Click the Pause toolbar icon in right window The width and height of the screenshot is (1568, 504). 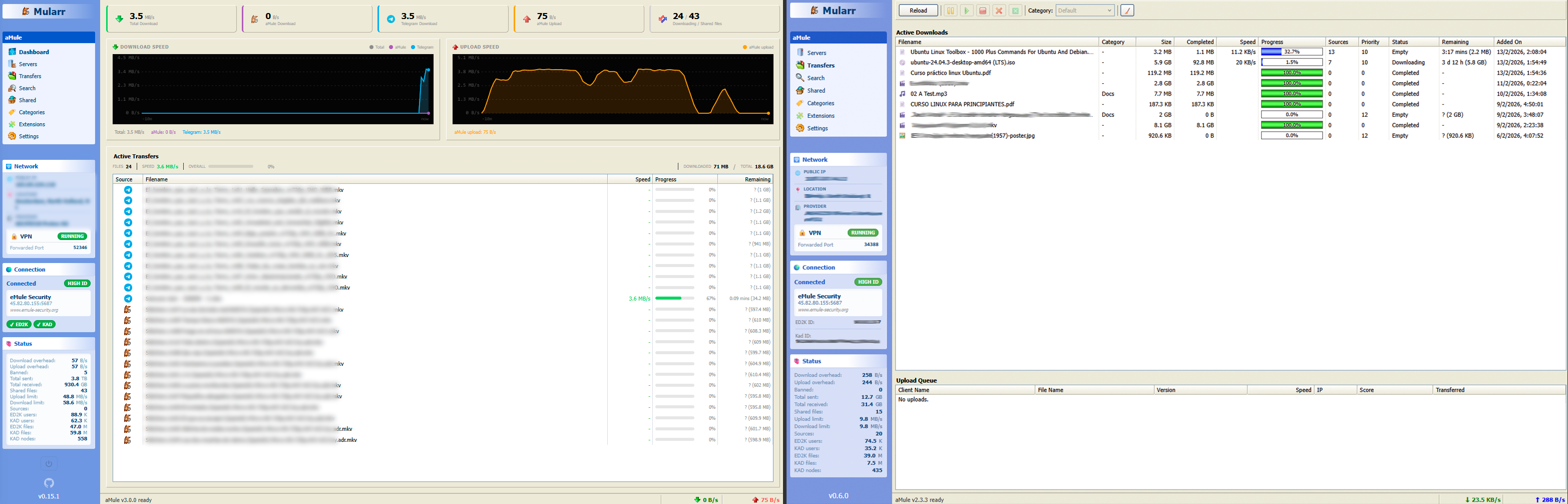pos(950,11)
